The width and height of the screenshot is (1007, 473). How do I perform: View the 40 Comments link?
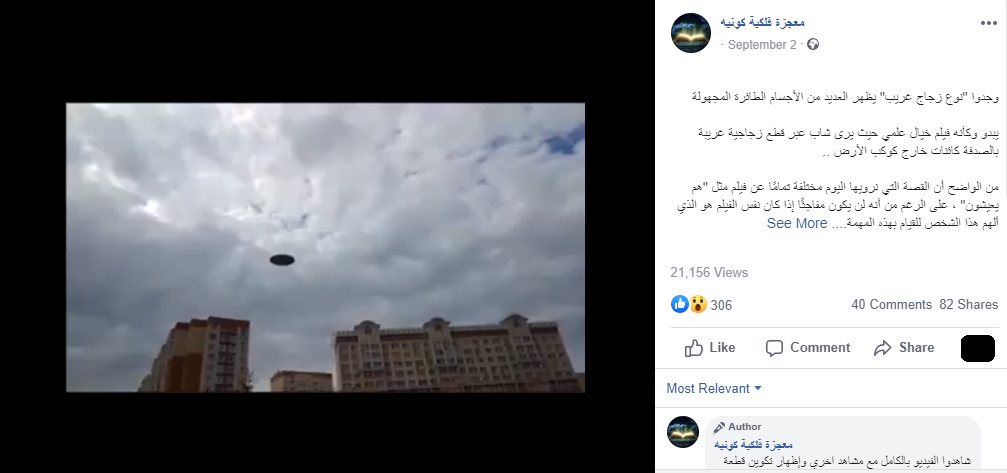(x=891, y=304)
